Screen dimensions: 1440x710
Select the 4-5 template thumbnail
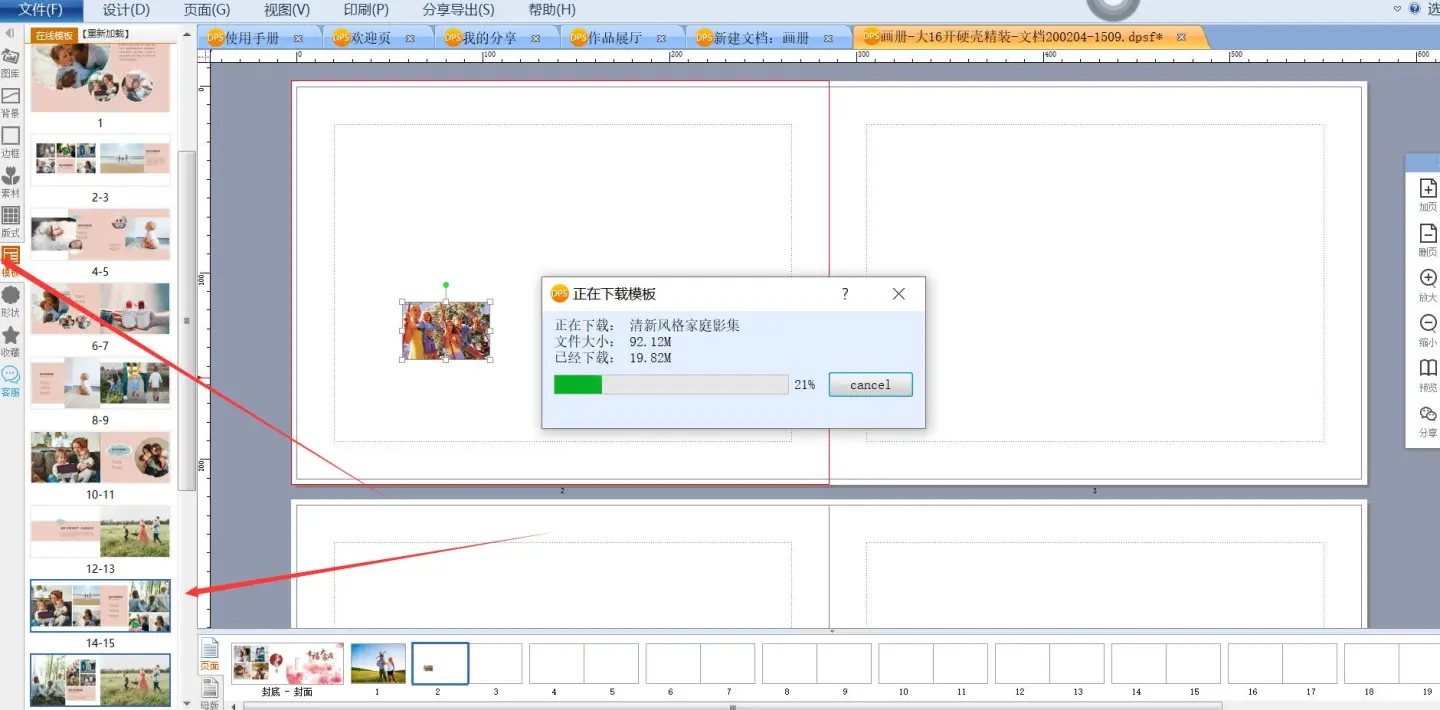[100, 234]
